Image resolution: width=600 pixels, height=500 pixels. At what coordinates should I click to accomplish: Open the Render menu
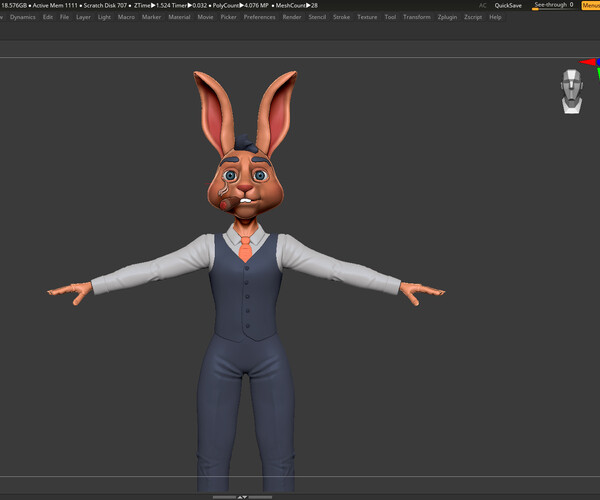(292, 17)
